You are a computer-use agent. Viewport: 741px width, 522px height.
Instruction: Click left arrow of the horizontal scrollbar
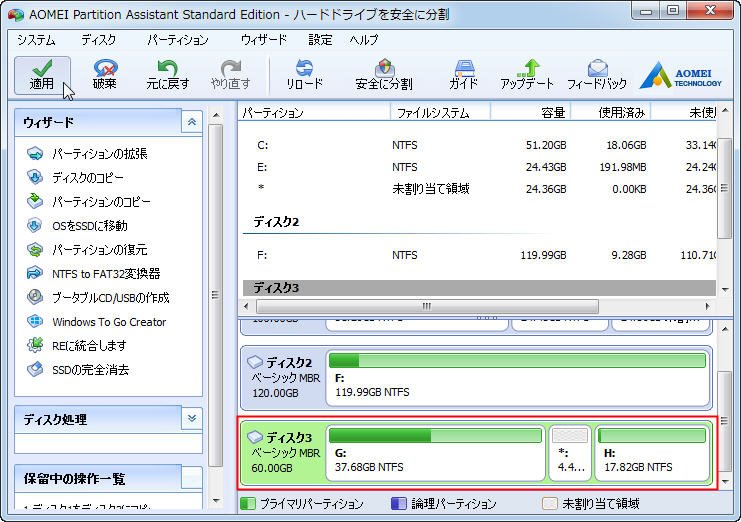[x=246, y=306]
